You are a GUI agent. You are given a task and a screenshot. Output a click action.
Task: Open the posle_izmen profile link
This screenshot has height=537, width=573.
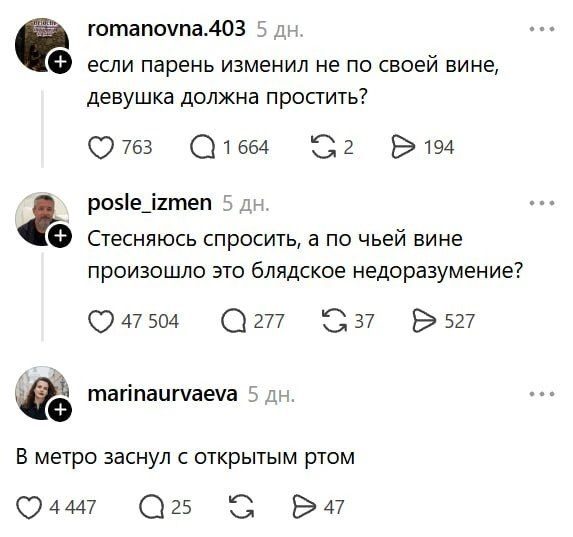150,203
